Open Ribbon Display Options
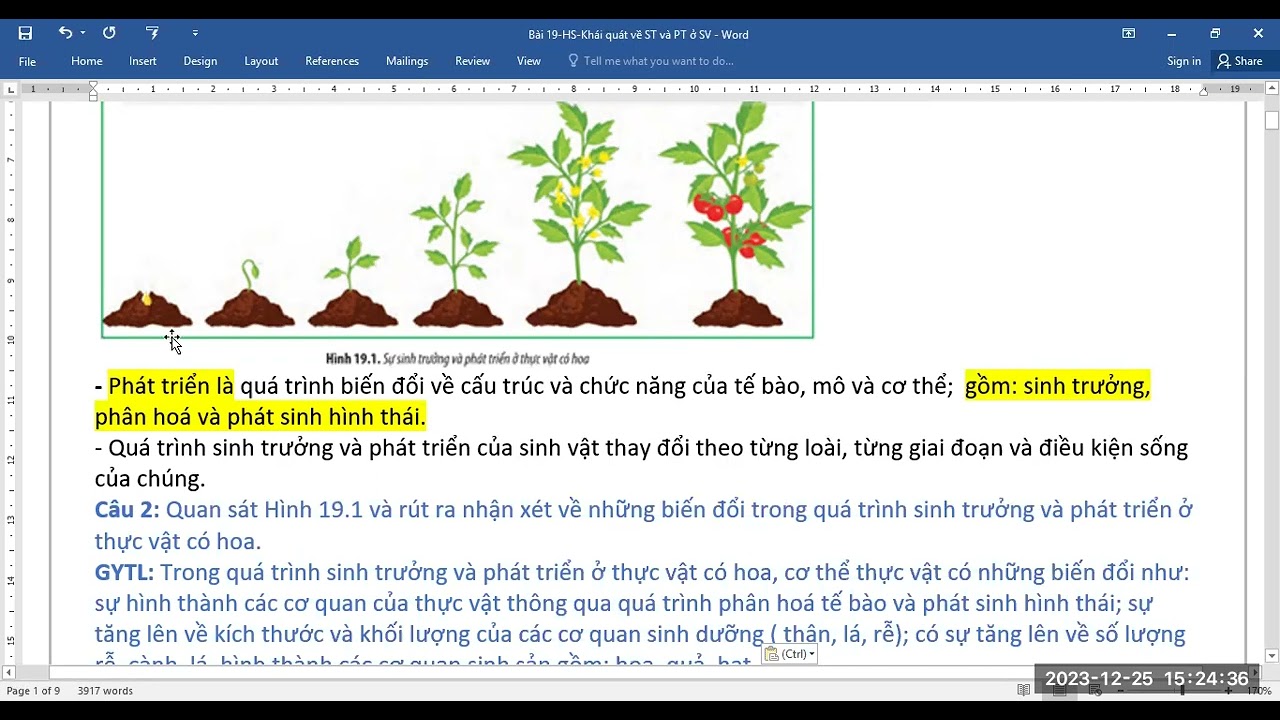Image resolution: width=1280 pixels, height=720 pixels. point(1128,33)
